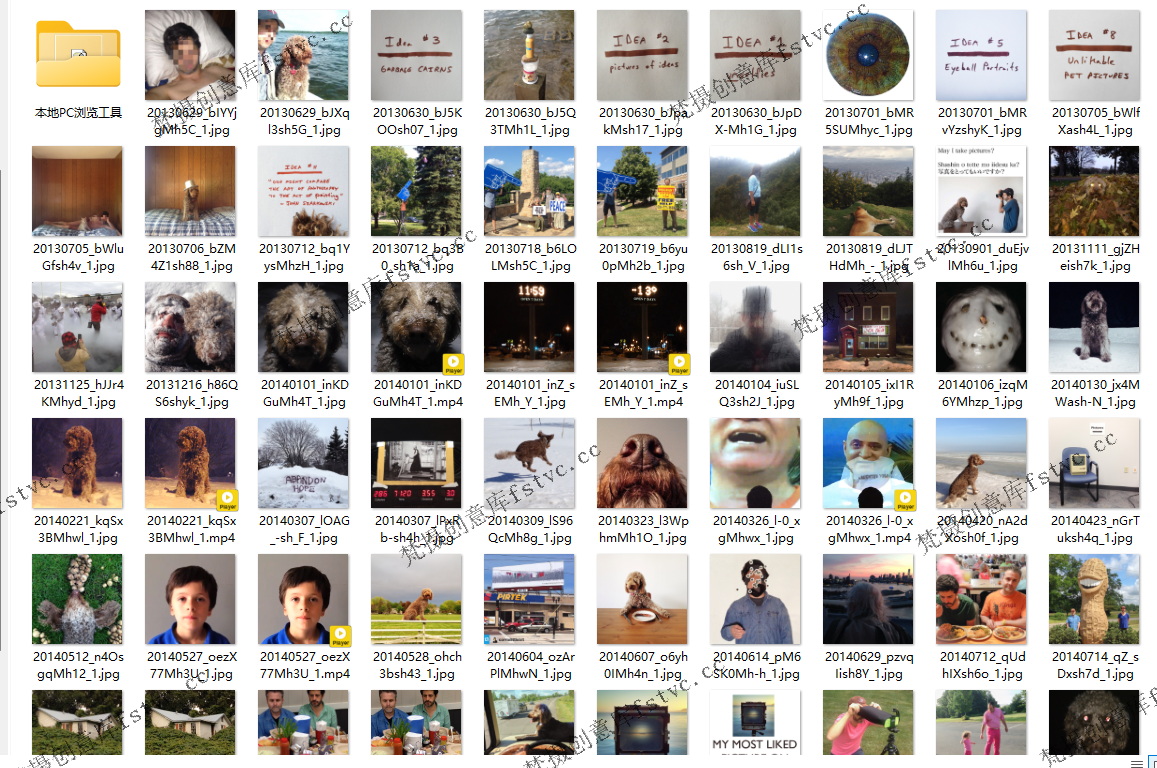Viewport: 1157px width, 768px height.
Task: Select boy portrait video 20140527_oezX77Mh3U_1.mp4
Action: [303, 599]
